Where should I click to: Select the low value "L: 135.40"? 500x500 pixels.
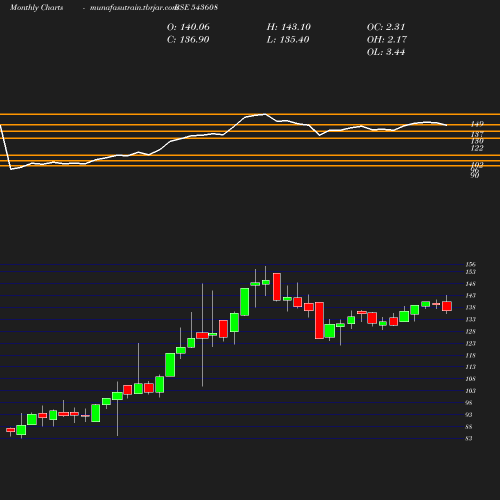pyautogui.click(x=288, y=40)
